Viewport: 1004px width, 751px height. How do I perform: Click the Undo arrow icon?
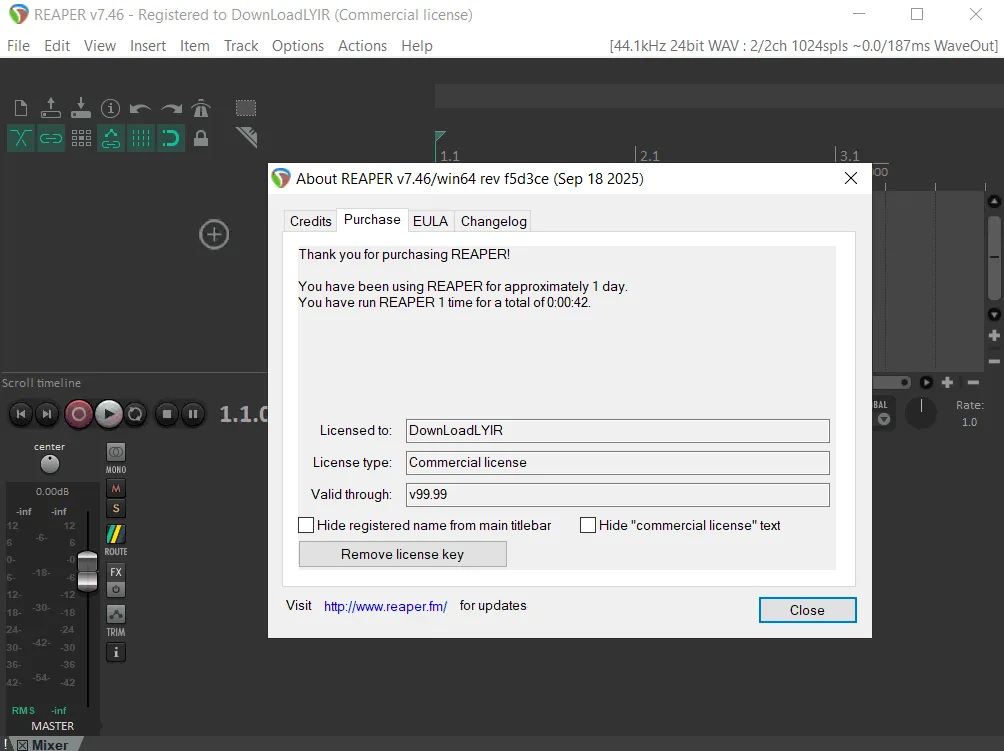[x=140, y=109]
